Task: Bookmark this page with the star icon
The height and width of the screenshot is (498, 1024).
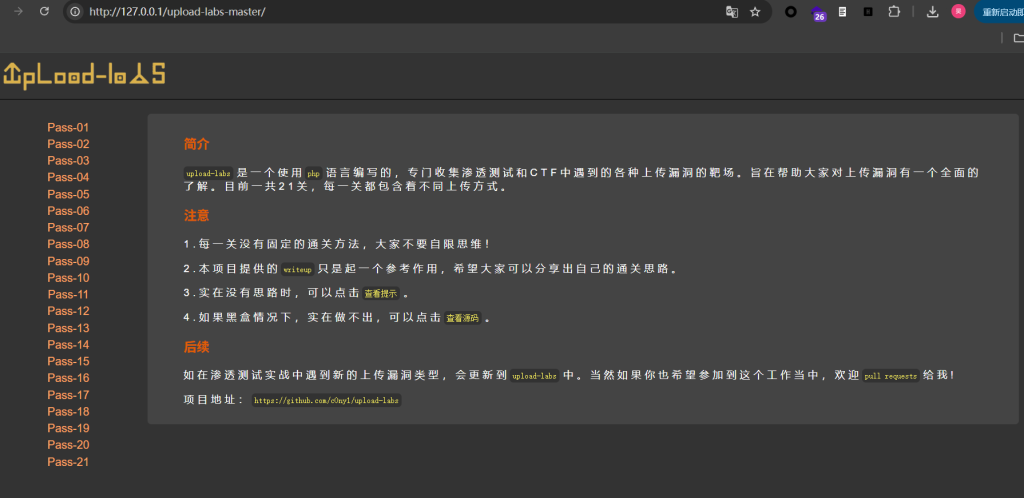Action: [755, 12]
